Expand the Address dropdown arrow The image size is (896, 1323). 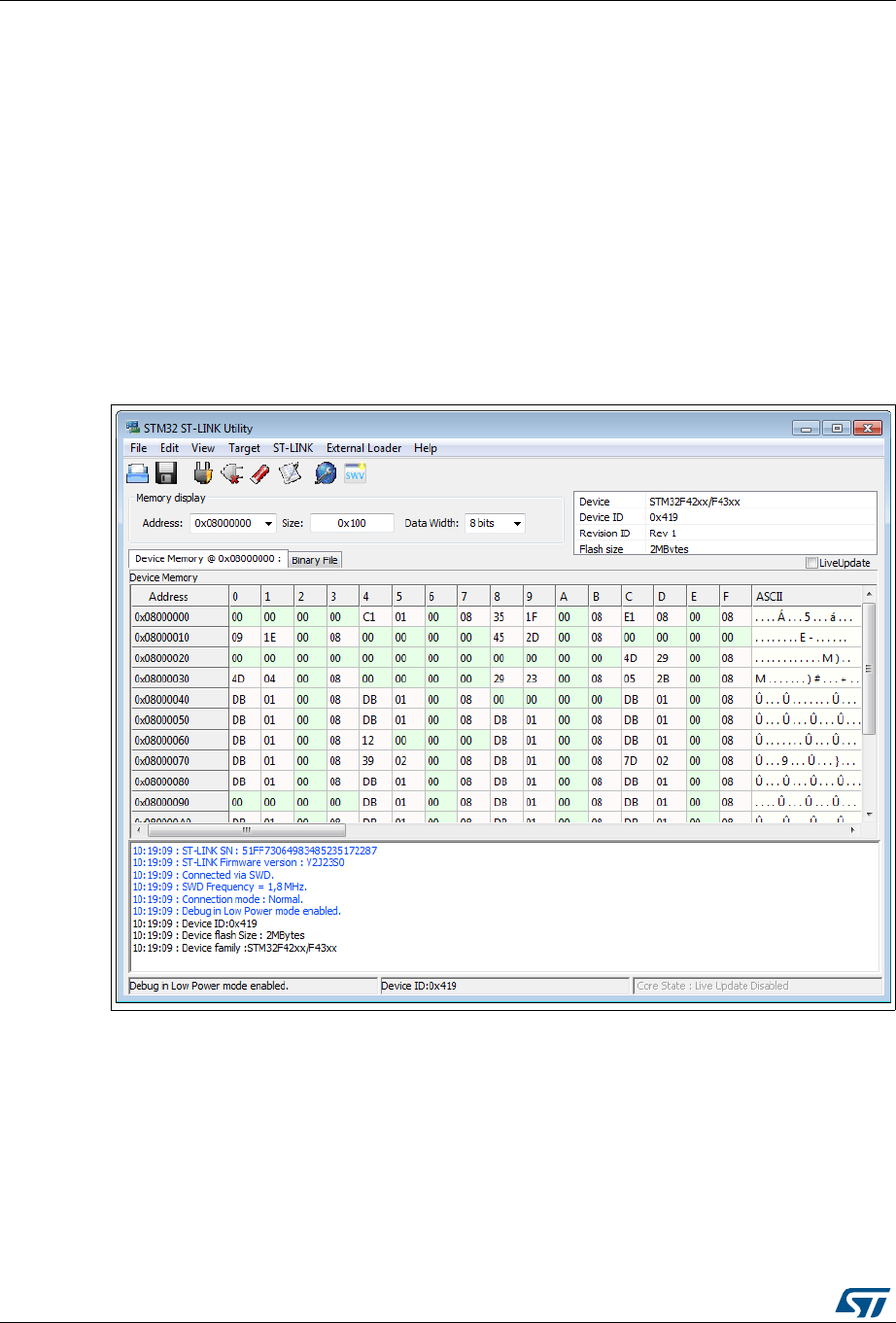click(268, 523)
